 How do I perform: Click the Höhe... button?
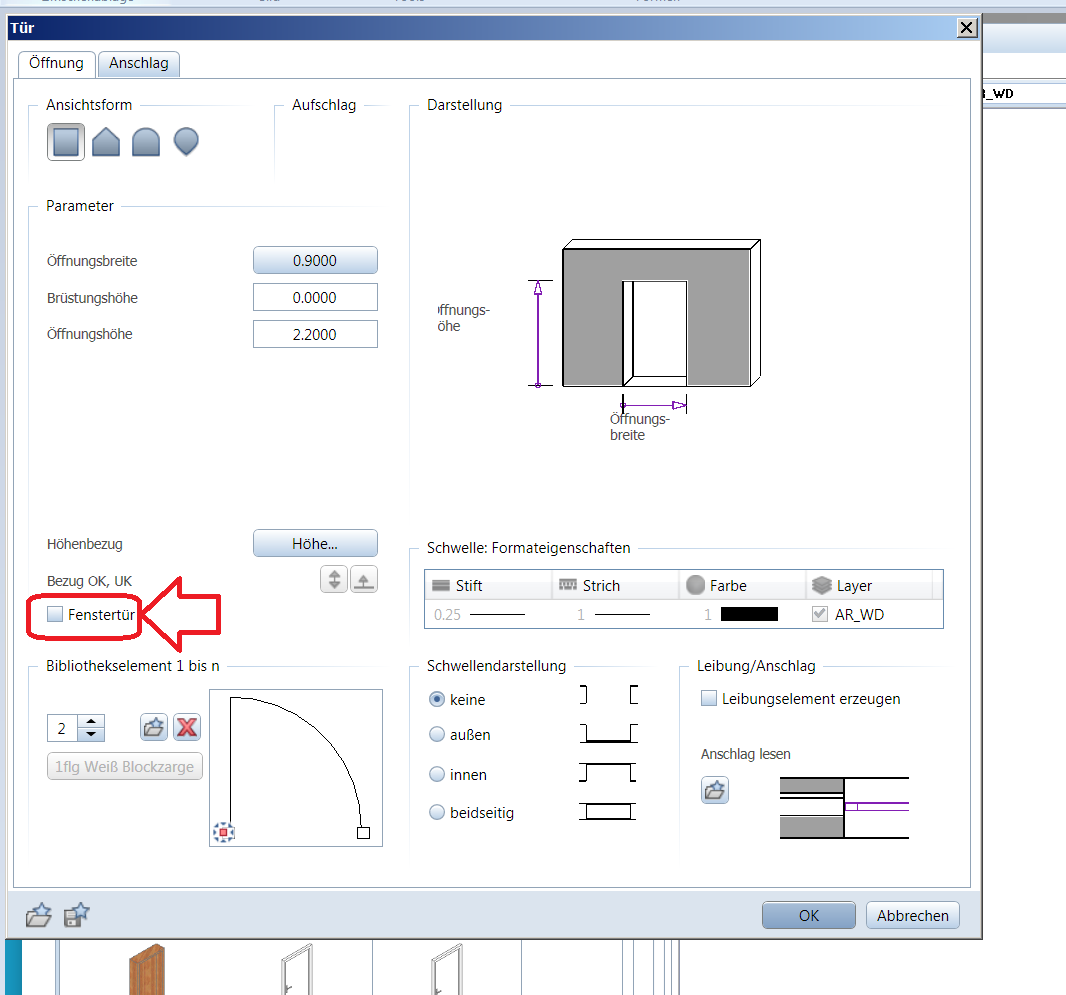(x=315, y=544)
